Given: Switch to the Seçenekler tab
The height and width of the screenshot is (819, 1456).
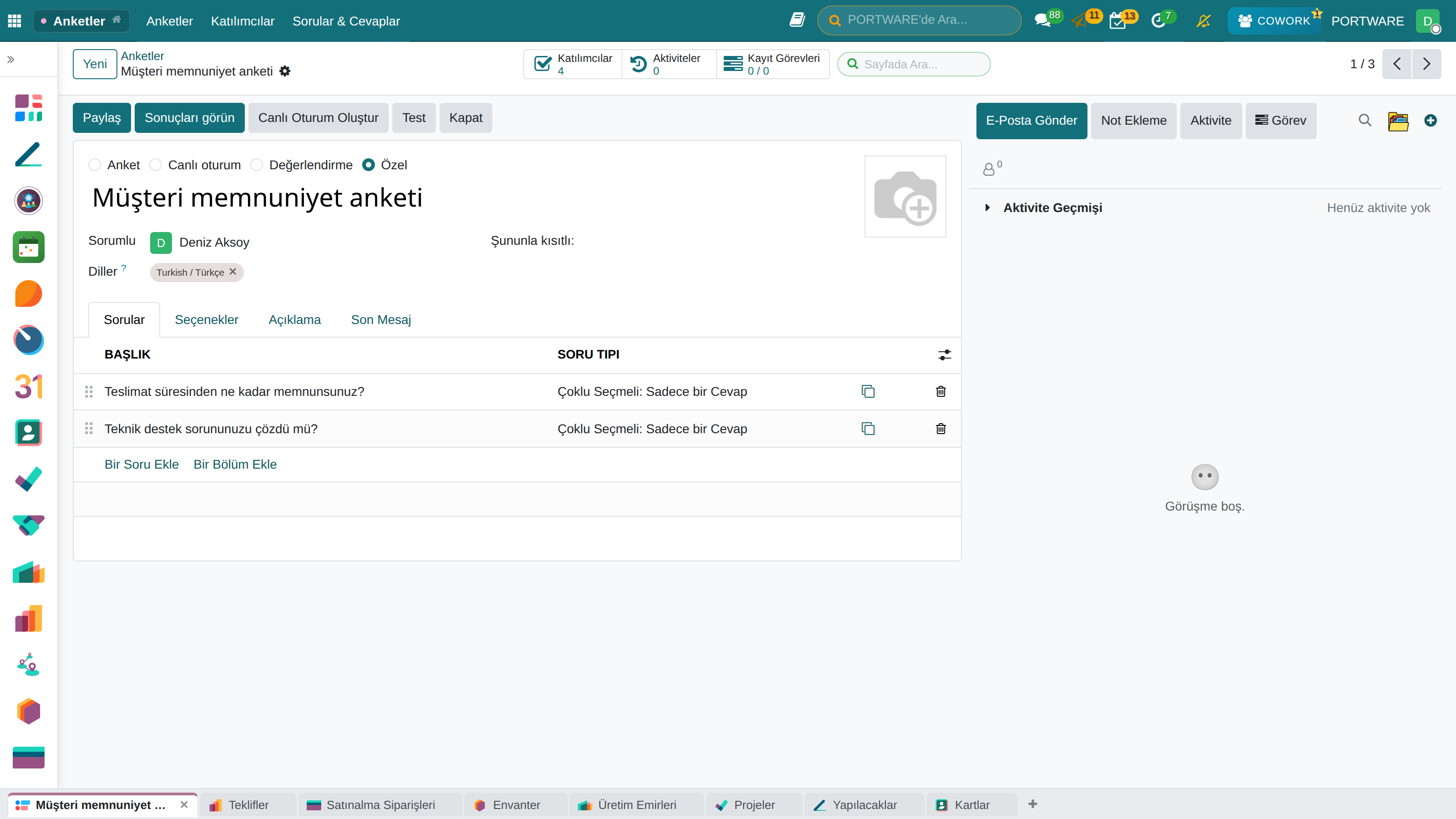Looking at the screenshot, I should point(206,319).
